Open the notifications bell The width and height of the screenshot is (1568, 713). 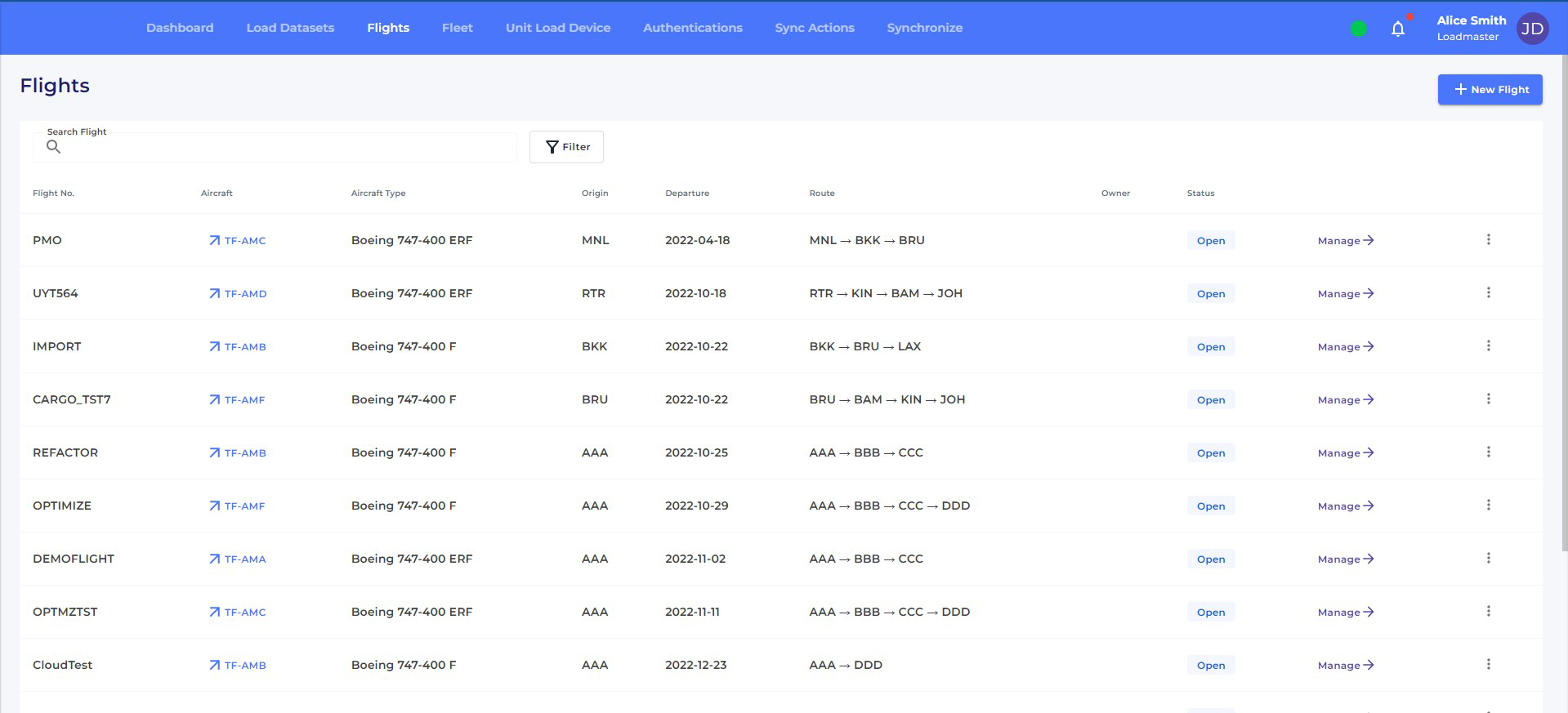pyautogui.click(x=1398, y=29)
